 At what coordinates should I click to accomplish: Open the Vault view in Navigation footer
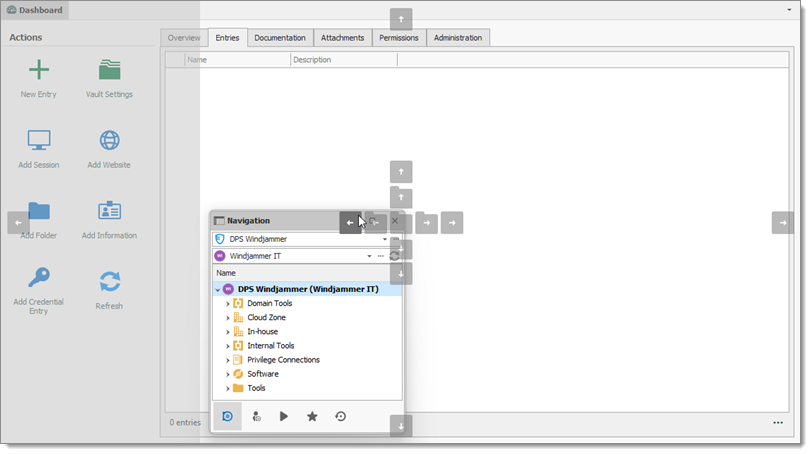point(228,416)
